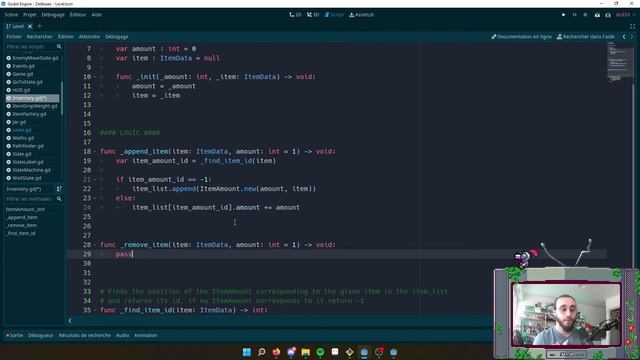This screenshot has width=640, height=360.
Task: Run the project with the play button
Action: (564, 15)
